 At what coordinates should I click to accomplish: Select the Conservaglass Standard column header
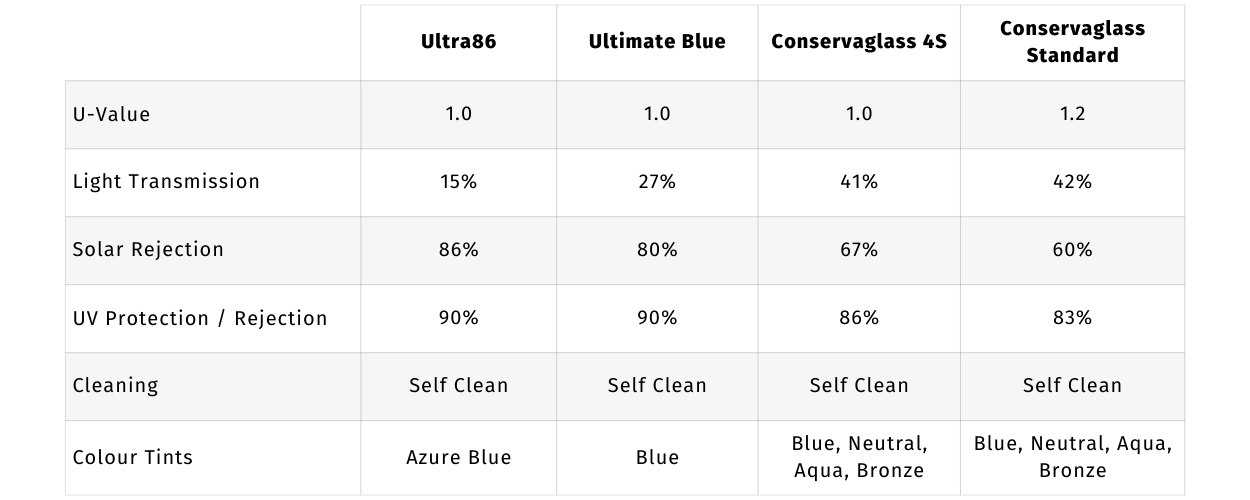tap(1072, 42)
